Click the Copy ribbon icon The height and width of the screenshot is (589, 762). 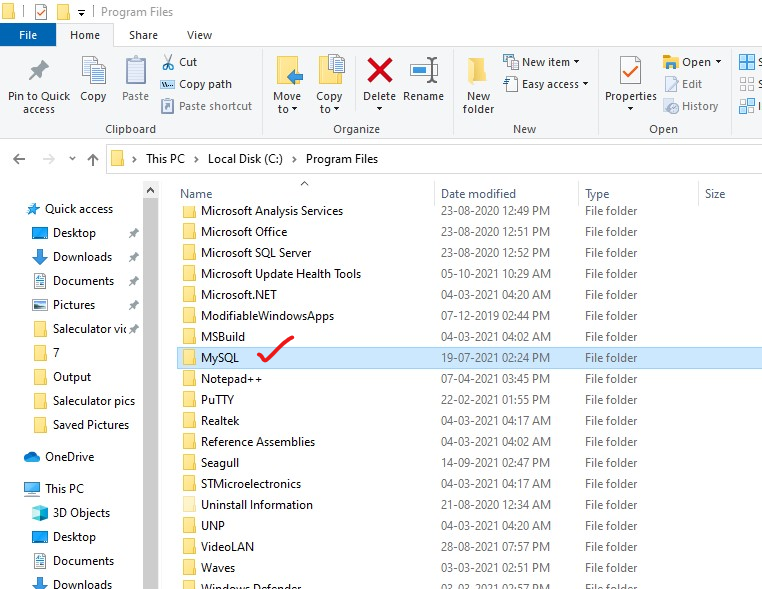pos(93,71)
